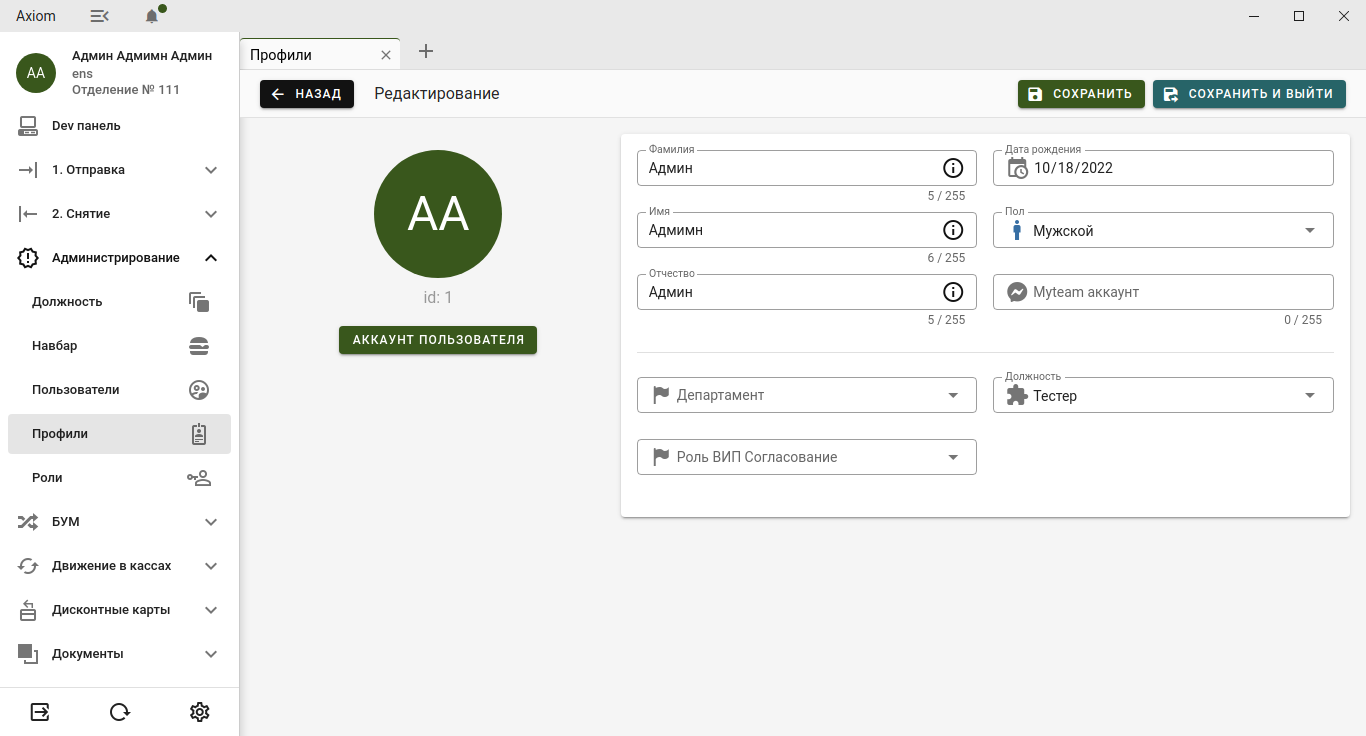Click БУМ shuffle icon

[x=28, y=522]
